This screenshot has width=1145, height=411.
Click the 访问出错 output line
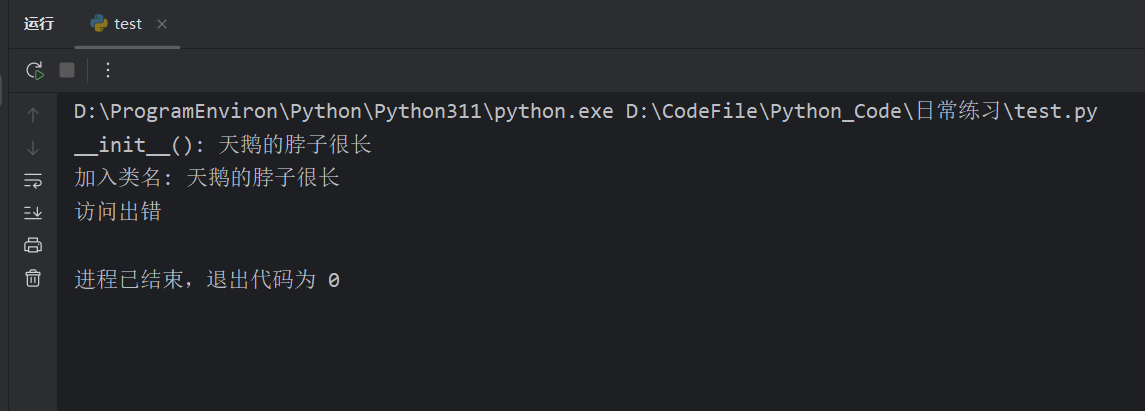(118, 212)
